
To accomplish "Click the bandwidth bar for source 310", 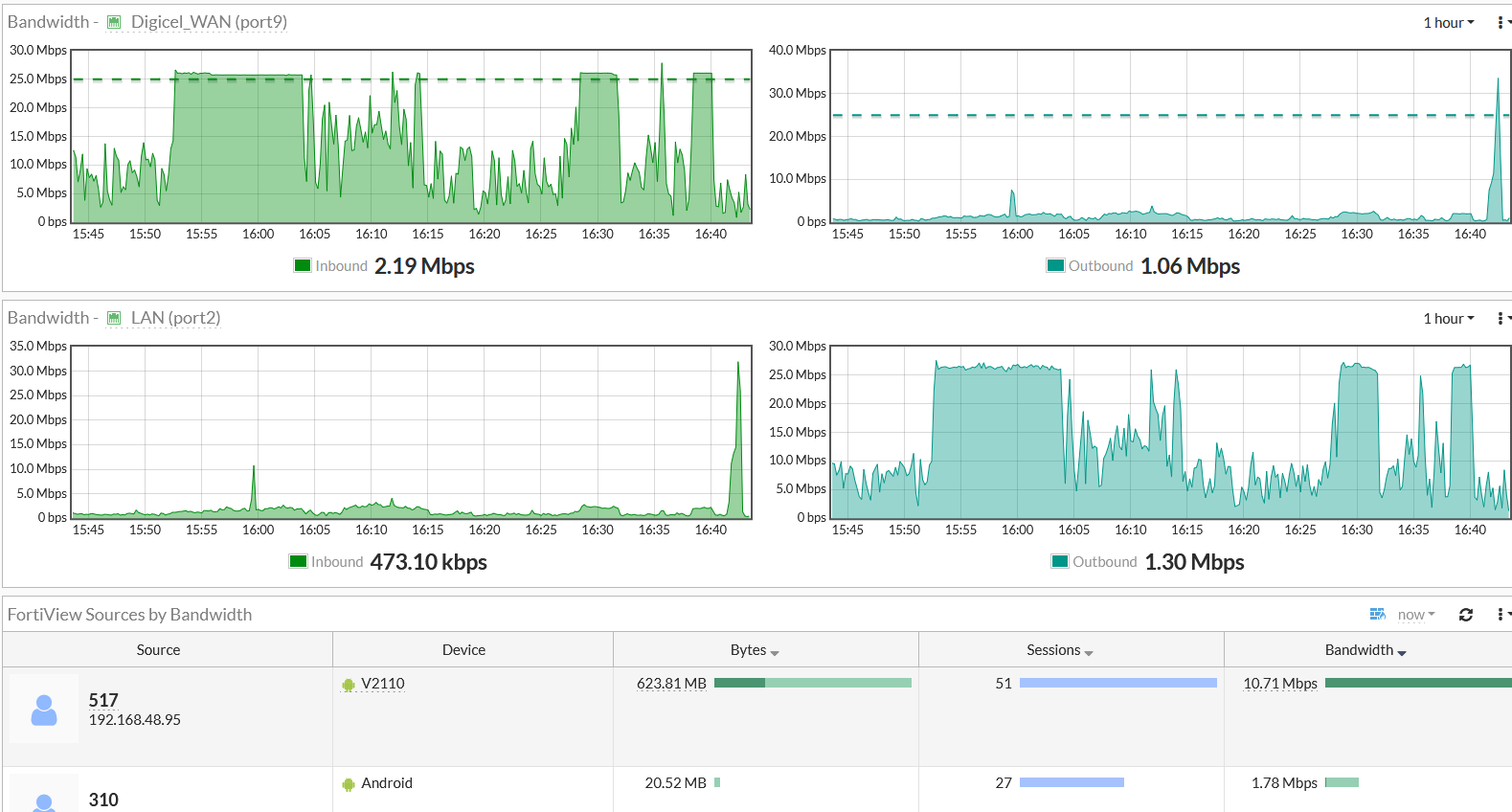I will click(1342, 782).
